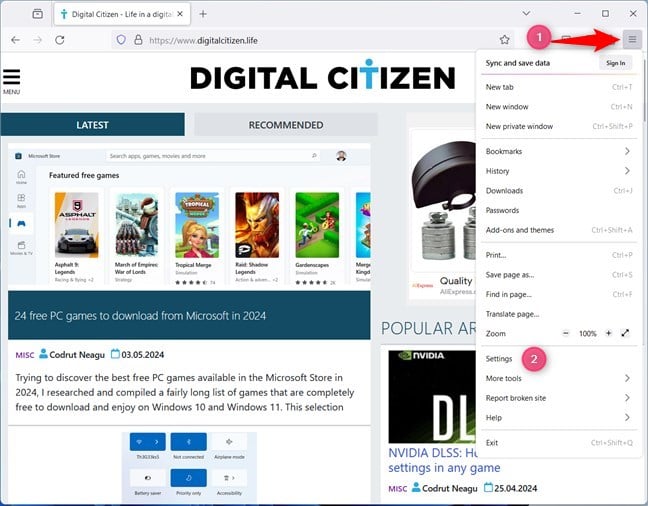The image size is (648, 506).
Task: Select New tab menu entry
Action: point(559,87)
